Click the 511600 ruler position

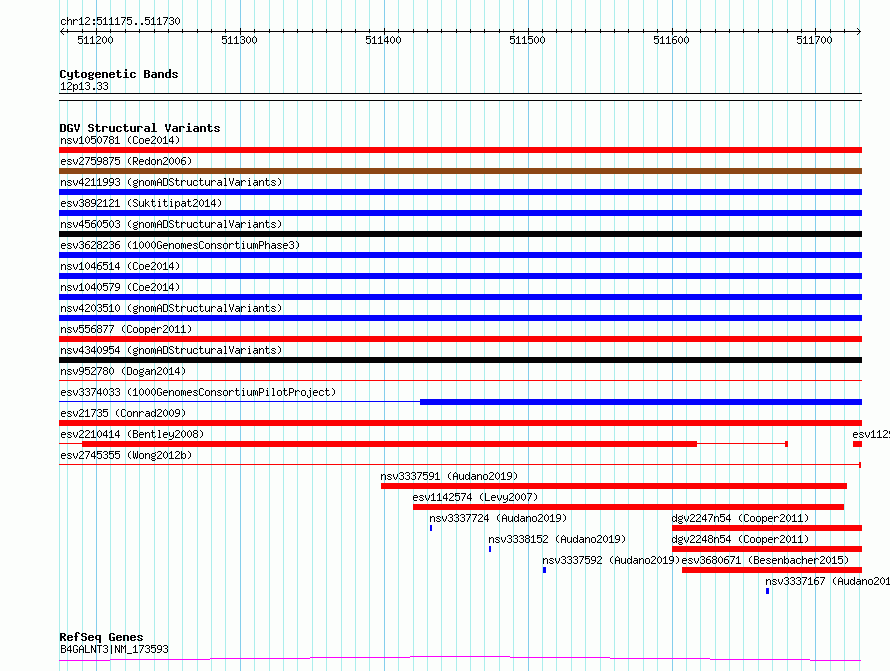point(671,40)
